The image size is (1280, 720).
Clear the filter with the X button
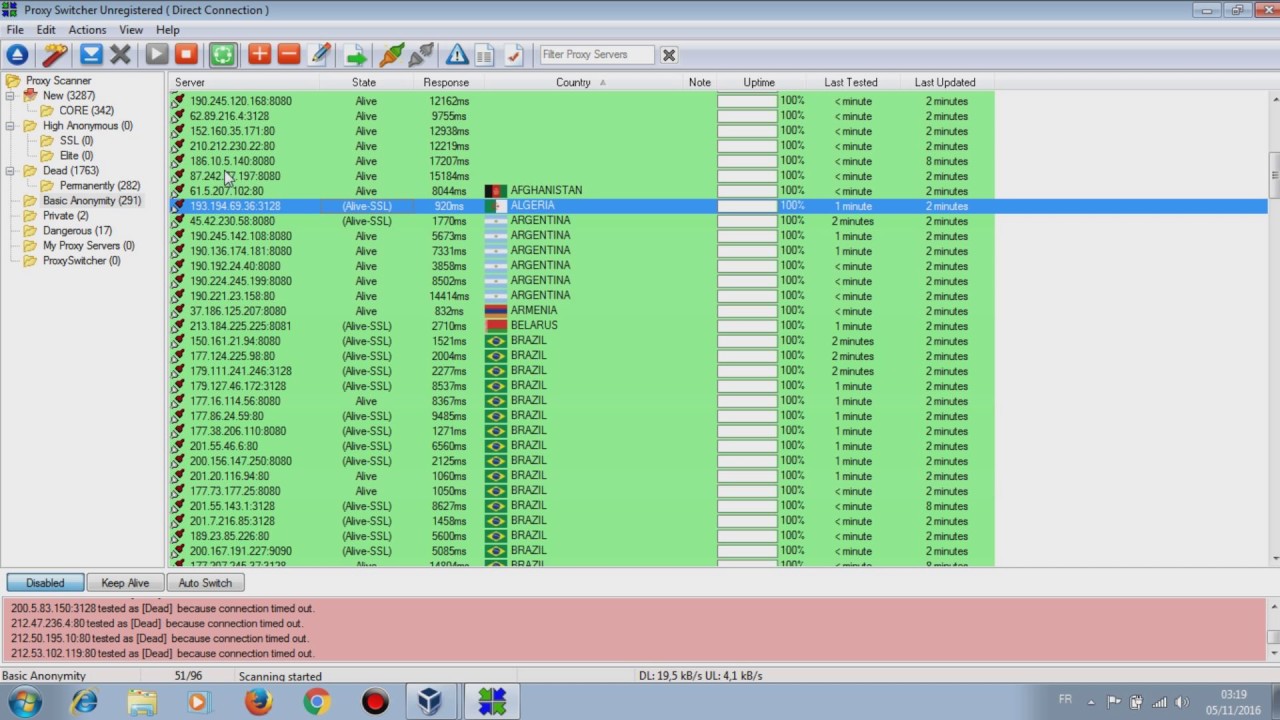pos(669,55)
